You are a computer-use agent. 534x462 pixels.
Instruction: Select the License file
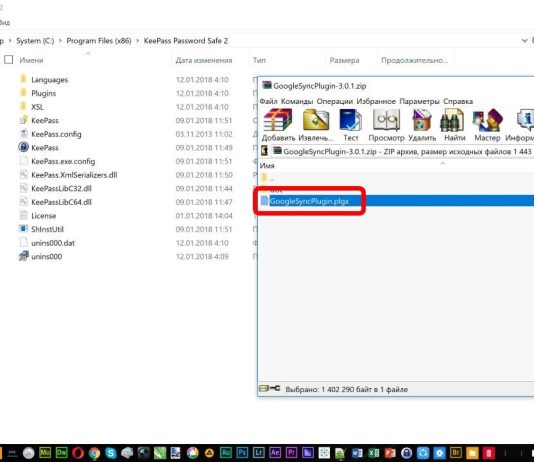pos(44,216)
